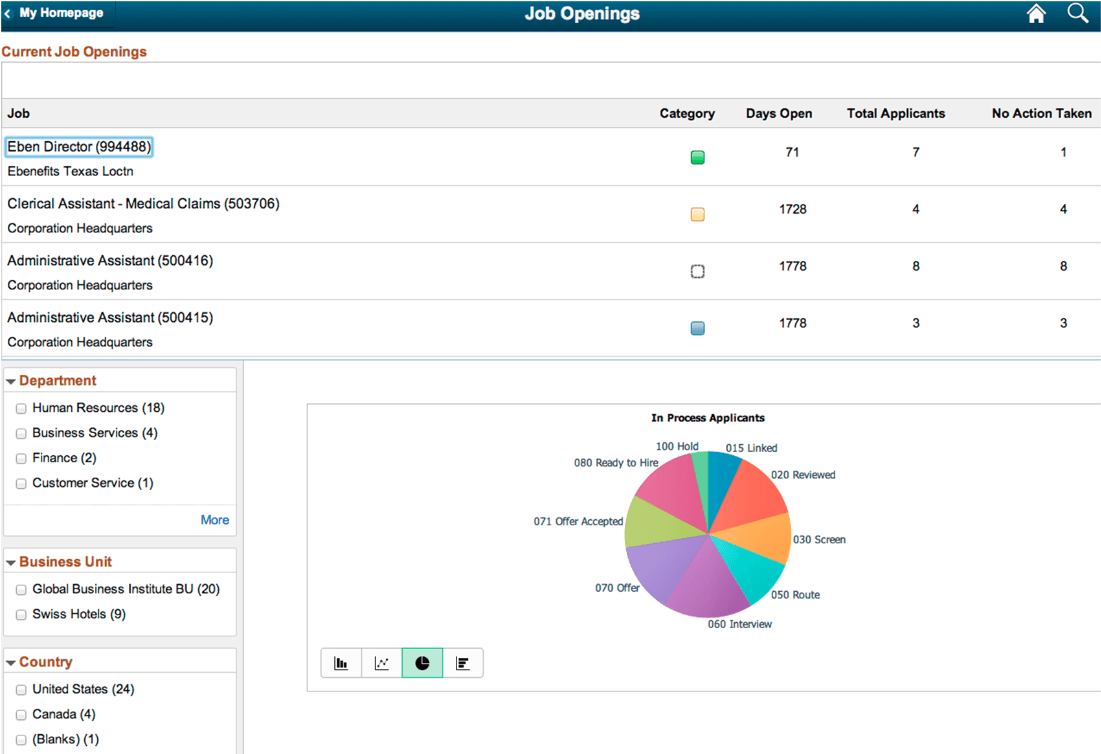This screenshot has height=754, width=1101.
Task: Open the Clerical Assistant - Medical Claims job
Action: pyautogui.click(x=143, y=203)
